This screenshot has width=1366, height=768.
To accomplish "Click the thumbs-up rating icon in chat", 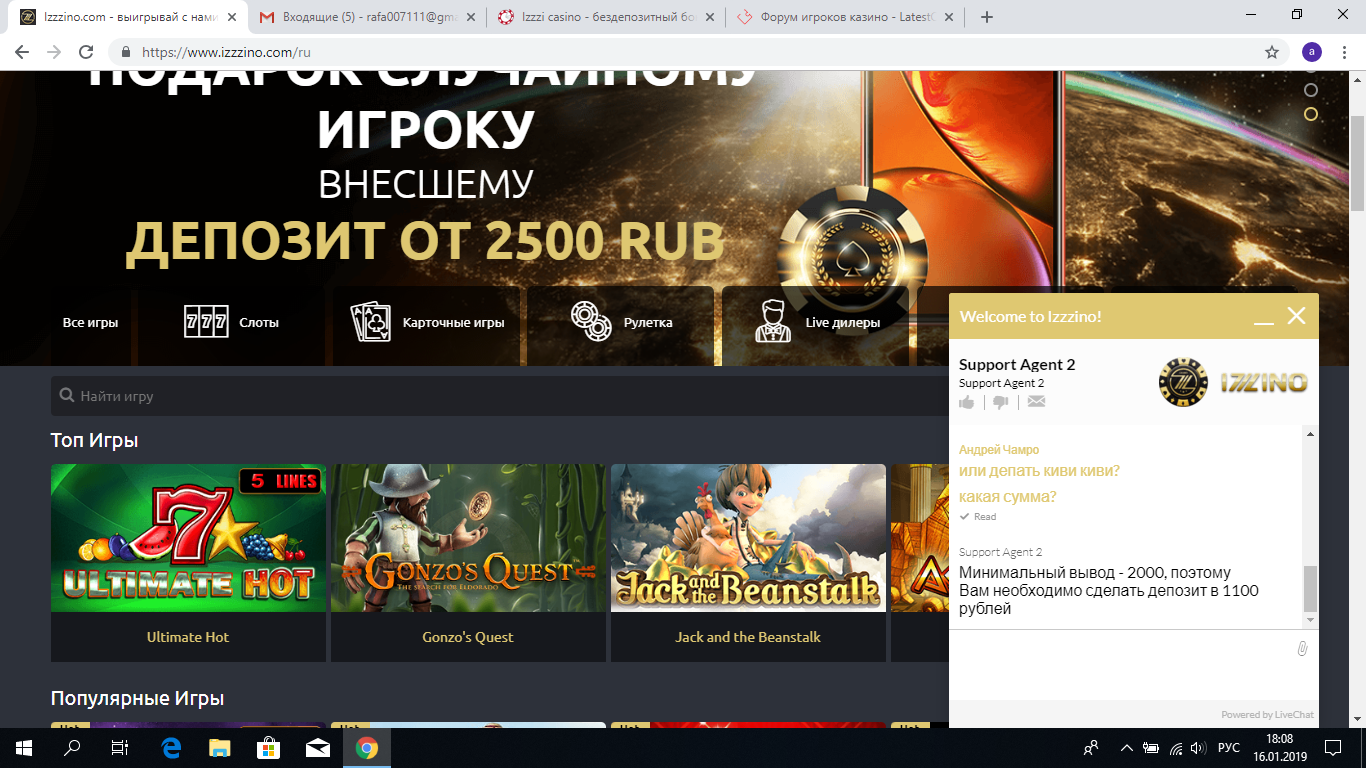I will [x=967, y=402].
